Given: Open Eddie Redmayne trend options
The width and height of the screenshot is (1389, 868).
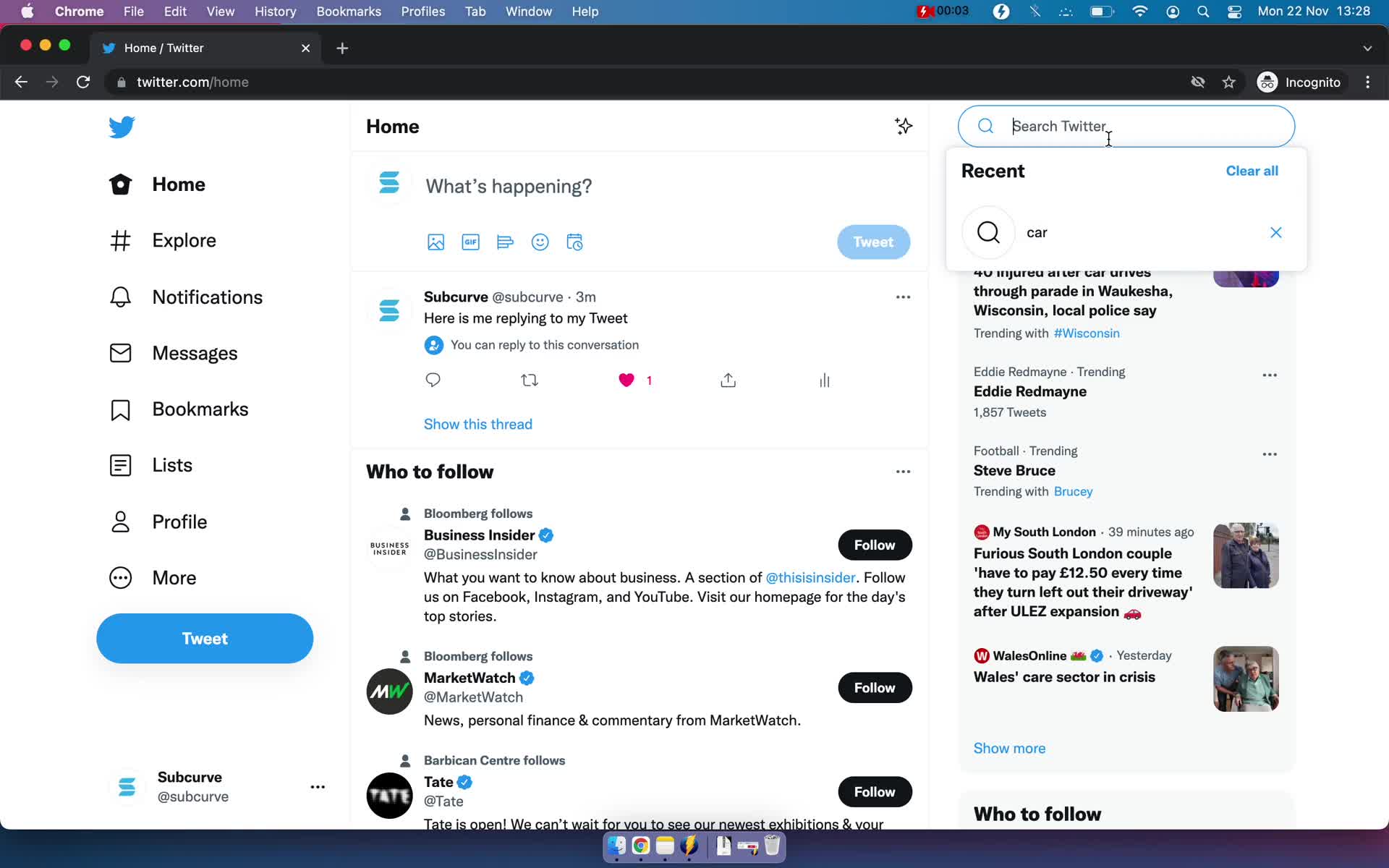Looking at the screenshot, I should pos(1270,375).
